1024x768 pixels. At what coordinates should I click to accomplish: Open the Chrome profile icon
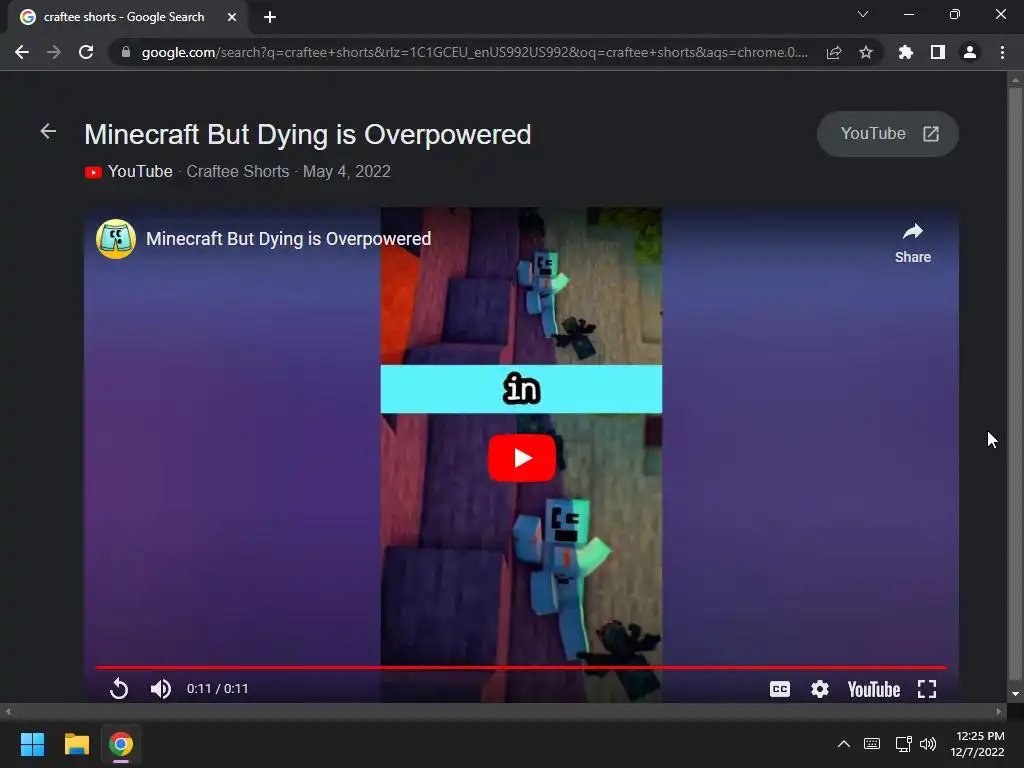(x=970, y=52)
